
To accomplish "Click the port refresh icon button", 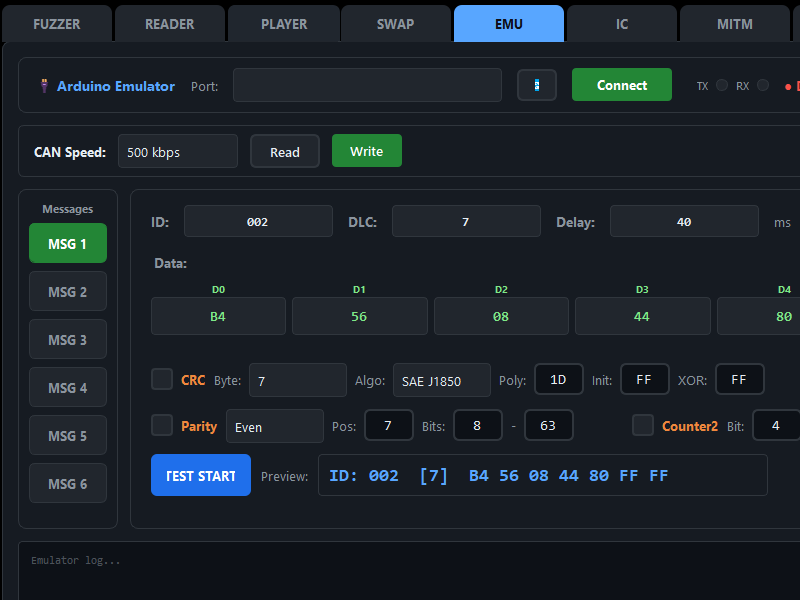I will 537,85.
